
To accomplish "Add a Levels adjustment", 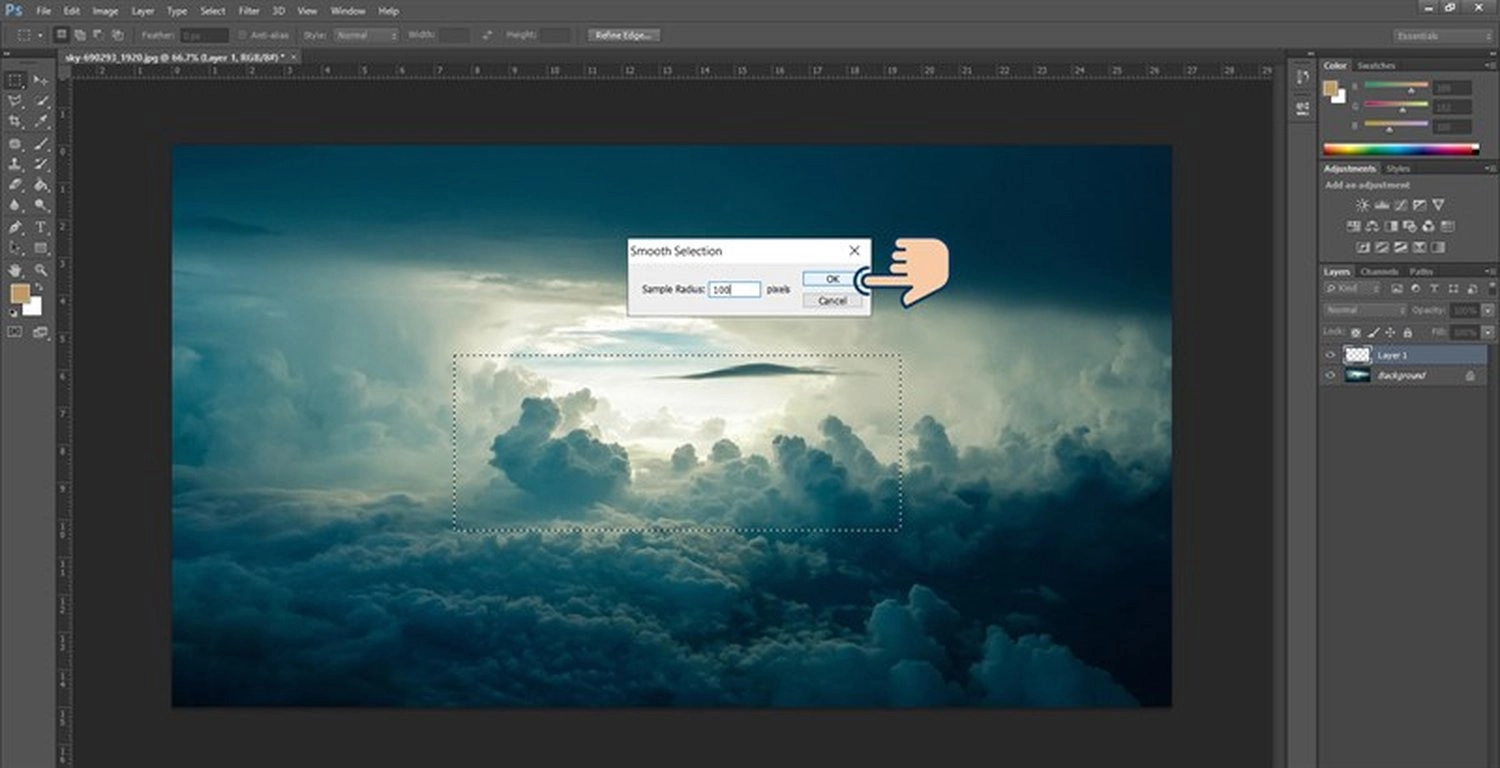I will point(1381,205).
